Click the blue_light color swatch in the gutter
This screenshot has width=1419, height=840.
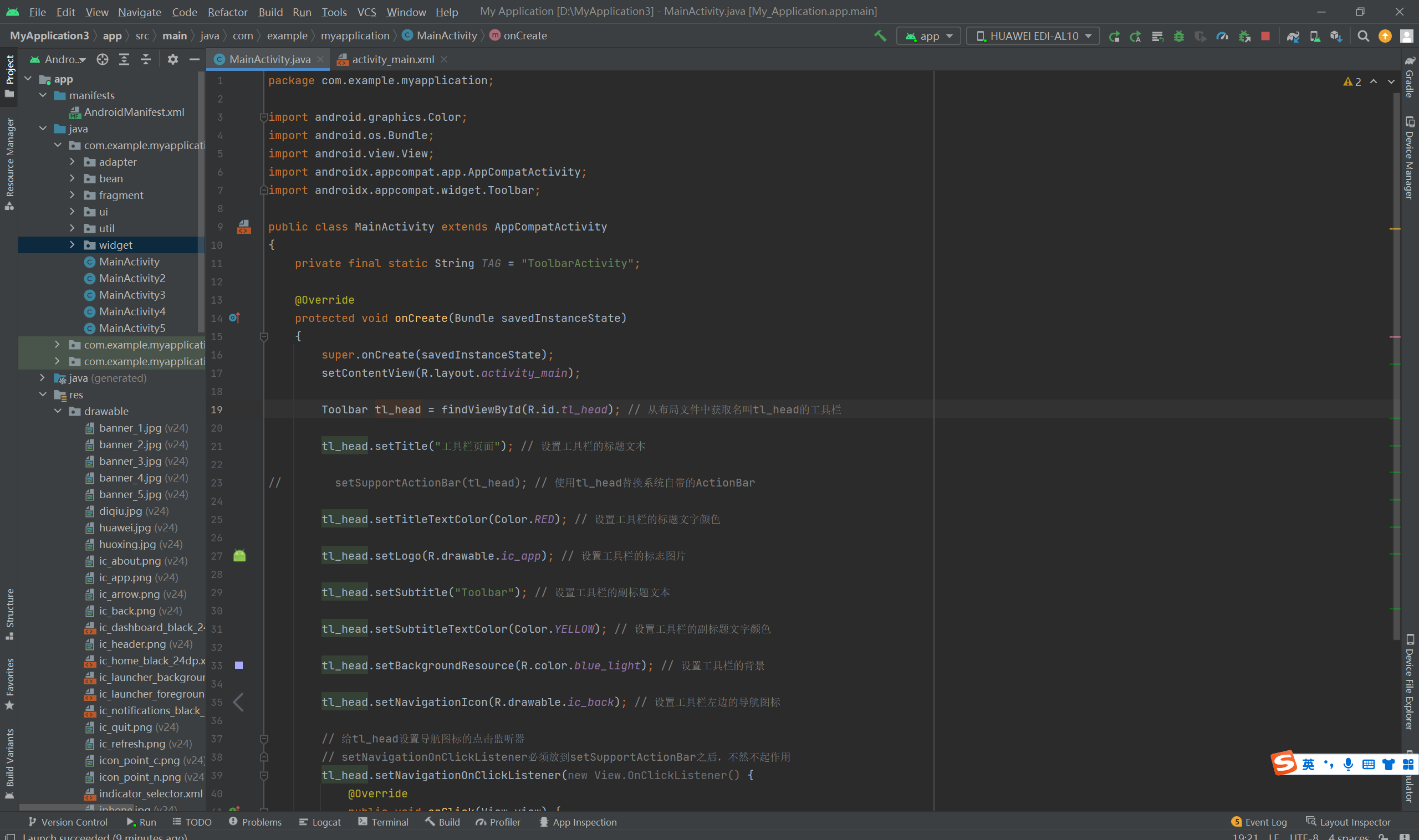[x=239, y=665]
